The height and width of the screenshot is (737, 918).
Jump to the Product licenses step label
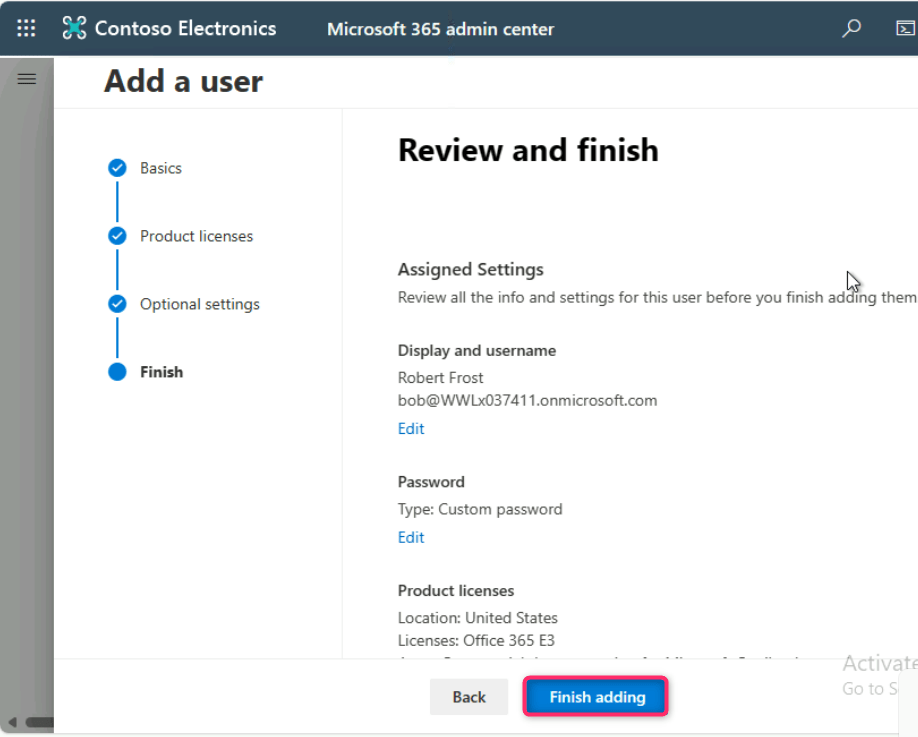(x=196, y=236)
